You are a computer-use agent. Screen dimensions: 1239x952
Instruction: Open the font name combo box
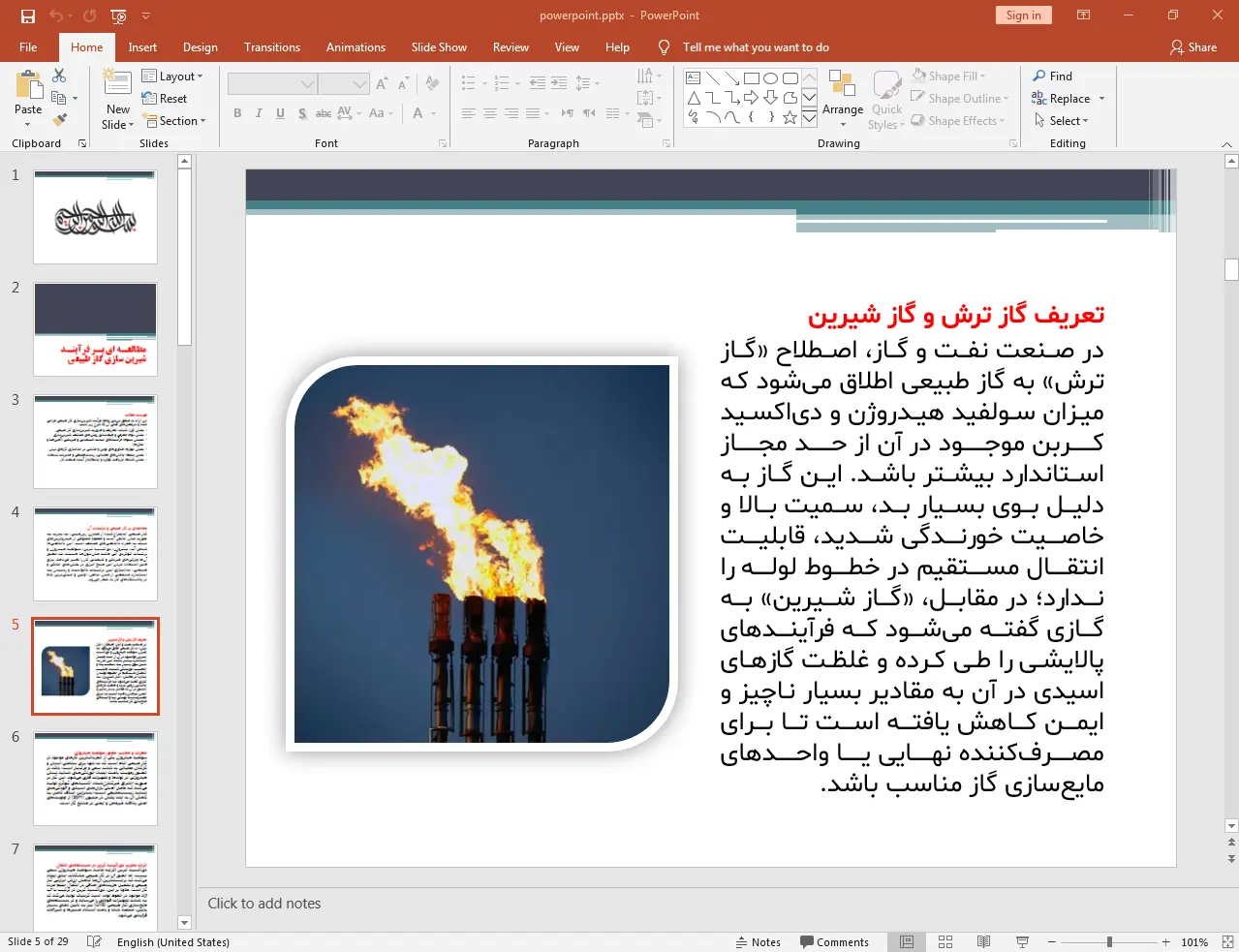(271, 84)
